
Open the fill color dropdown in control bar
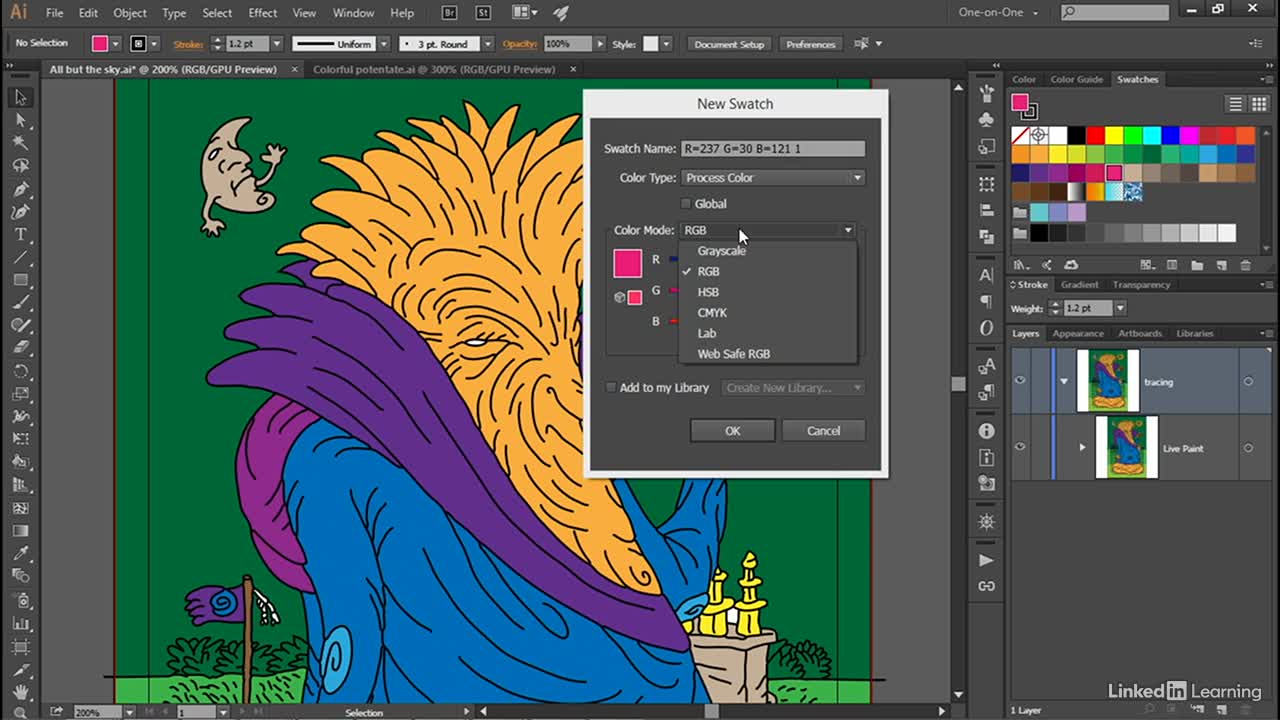(x=117, y=44)
